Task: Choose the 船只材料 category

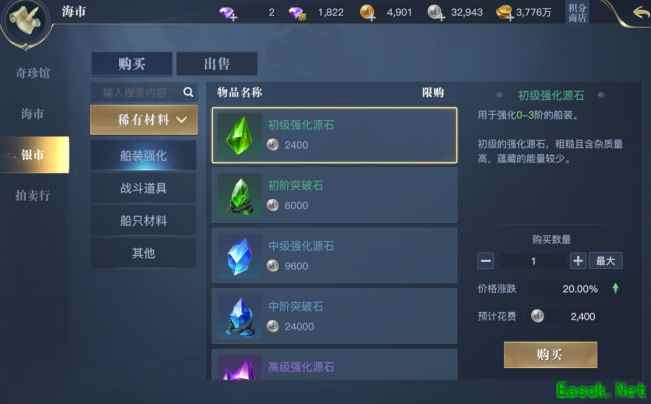Action: point(144,220)
